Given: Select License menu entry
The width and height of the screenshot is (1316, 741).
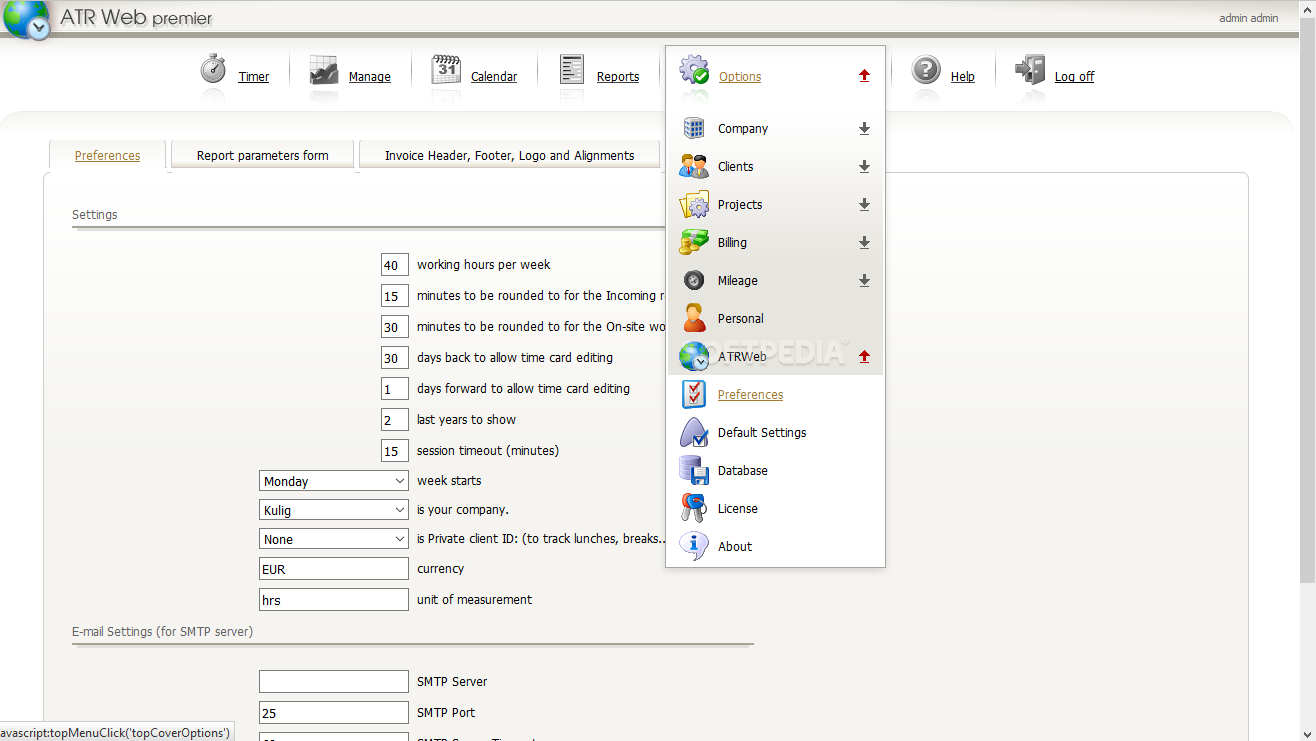Looking at the screenshot, I should coord(738,509).
